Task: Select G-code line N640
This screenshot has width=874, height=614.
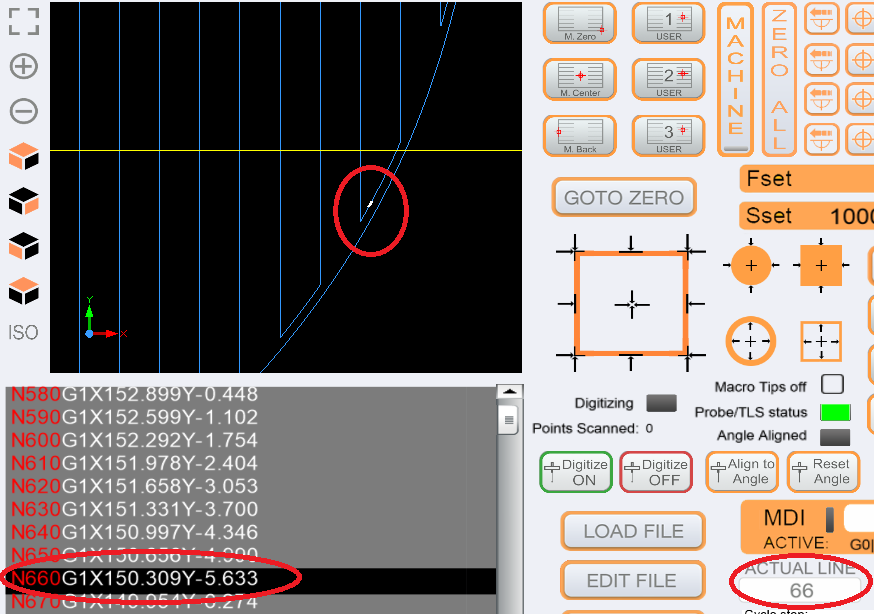Action: click(x=251, y=532)
